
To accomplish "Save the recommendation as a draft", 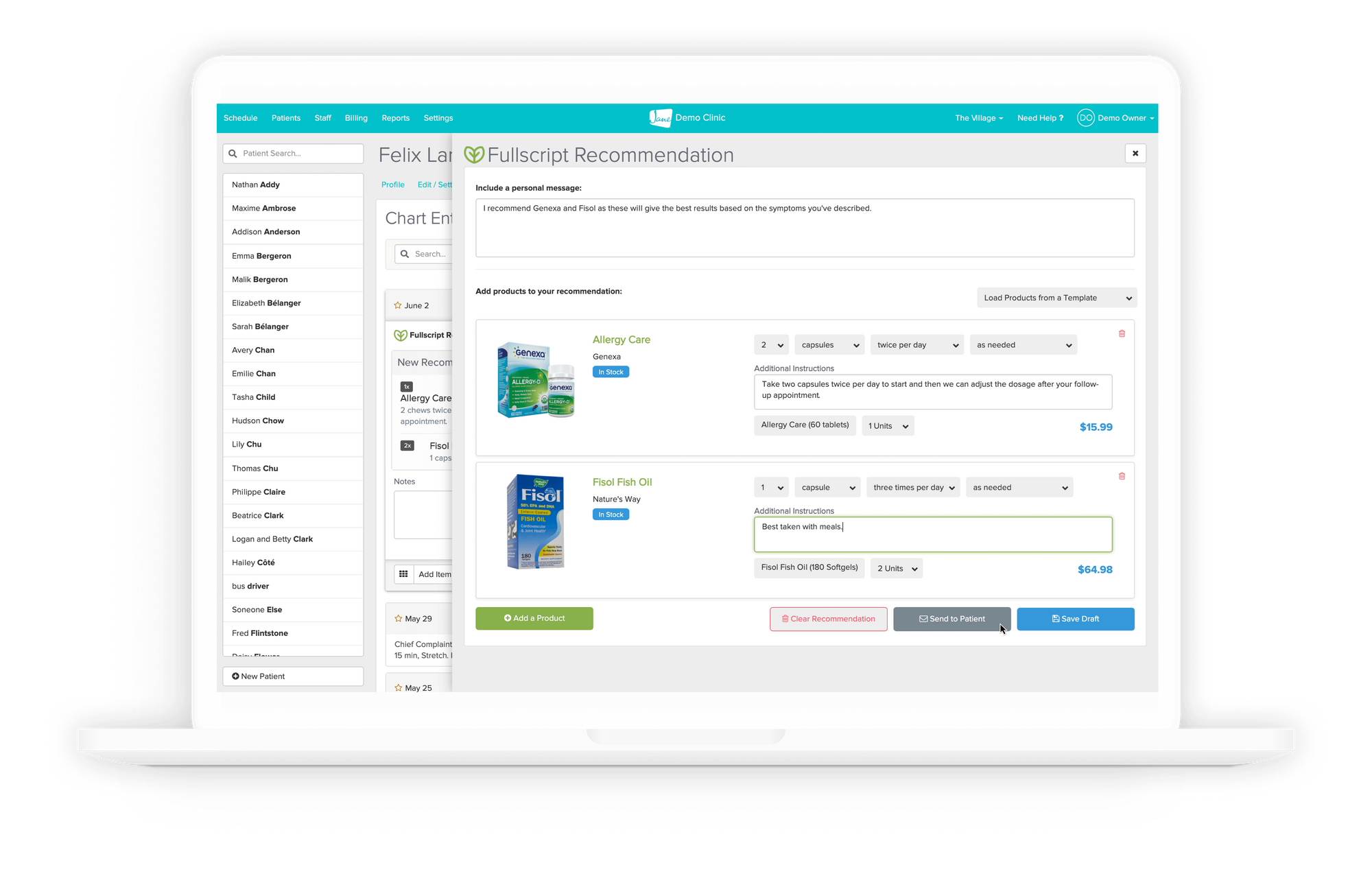I will (x=1076, y=619).
